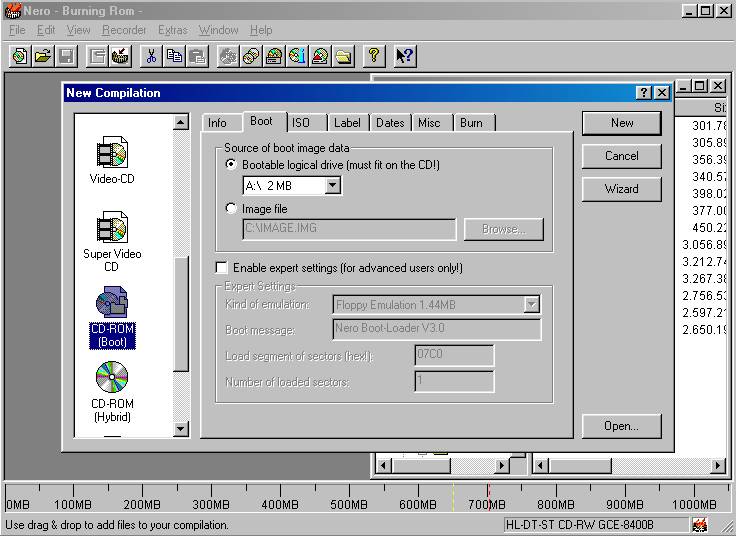This screenshot has height=536, width=736.
Task: Switch to the Label tab
Action: point(347,123)
